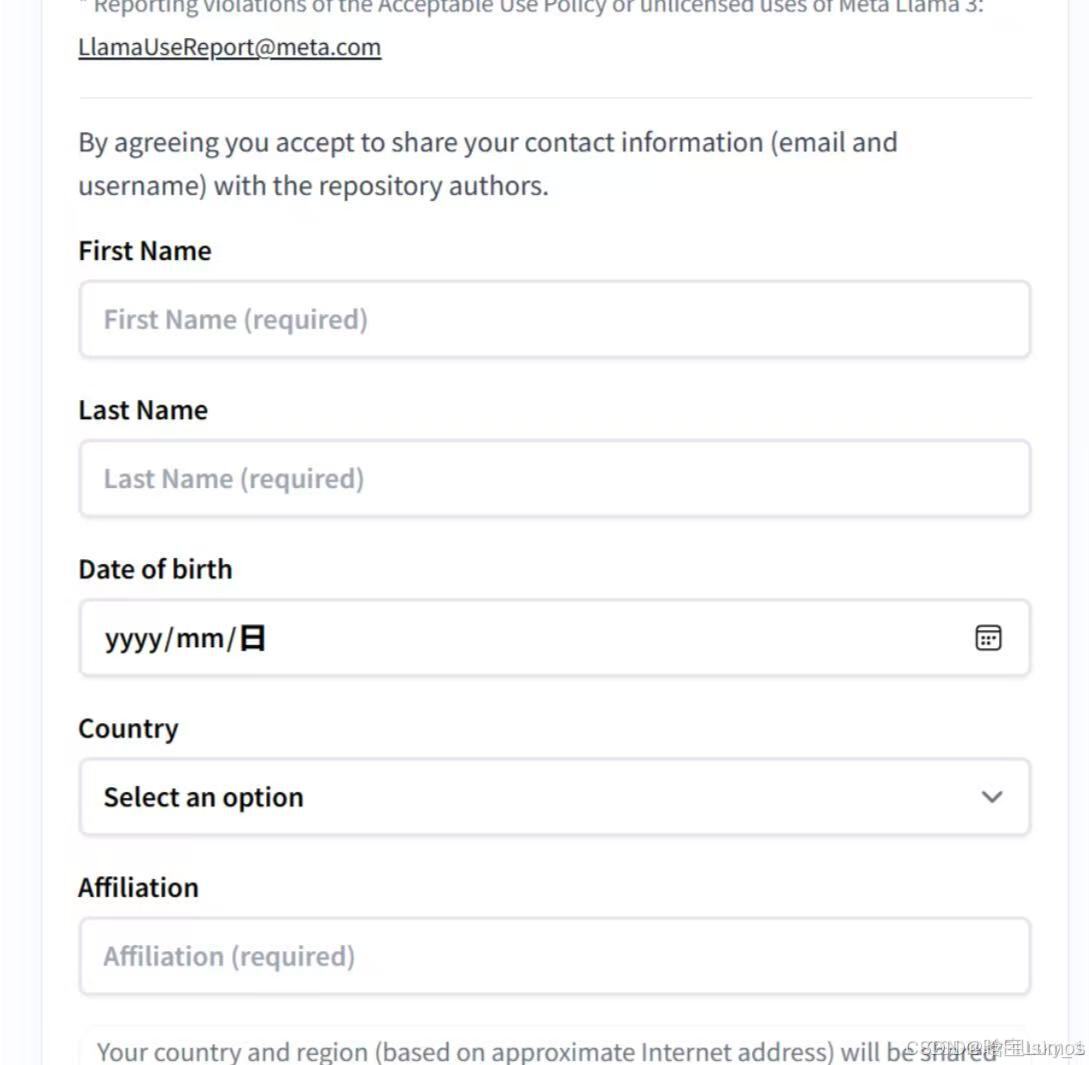This screenshot has height=1065, width=1089.
Task: Click the "Affiliation" field label
Action: (138, 887)
